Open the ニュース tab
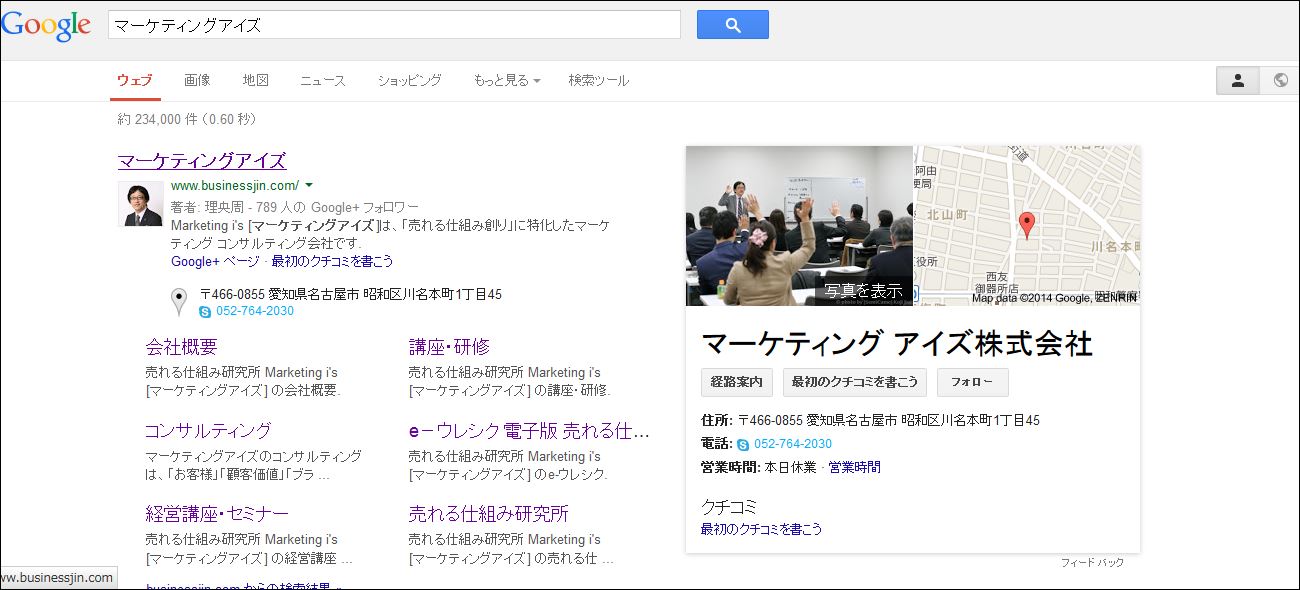This screenshot has width=1300, height=590. point(323,81)
